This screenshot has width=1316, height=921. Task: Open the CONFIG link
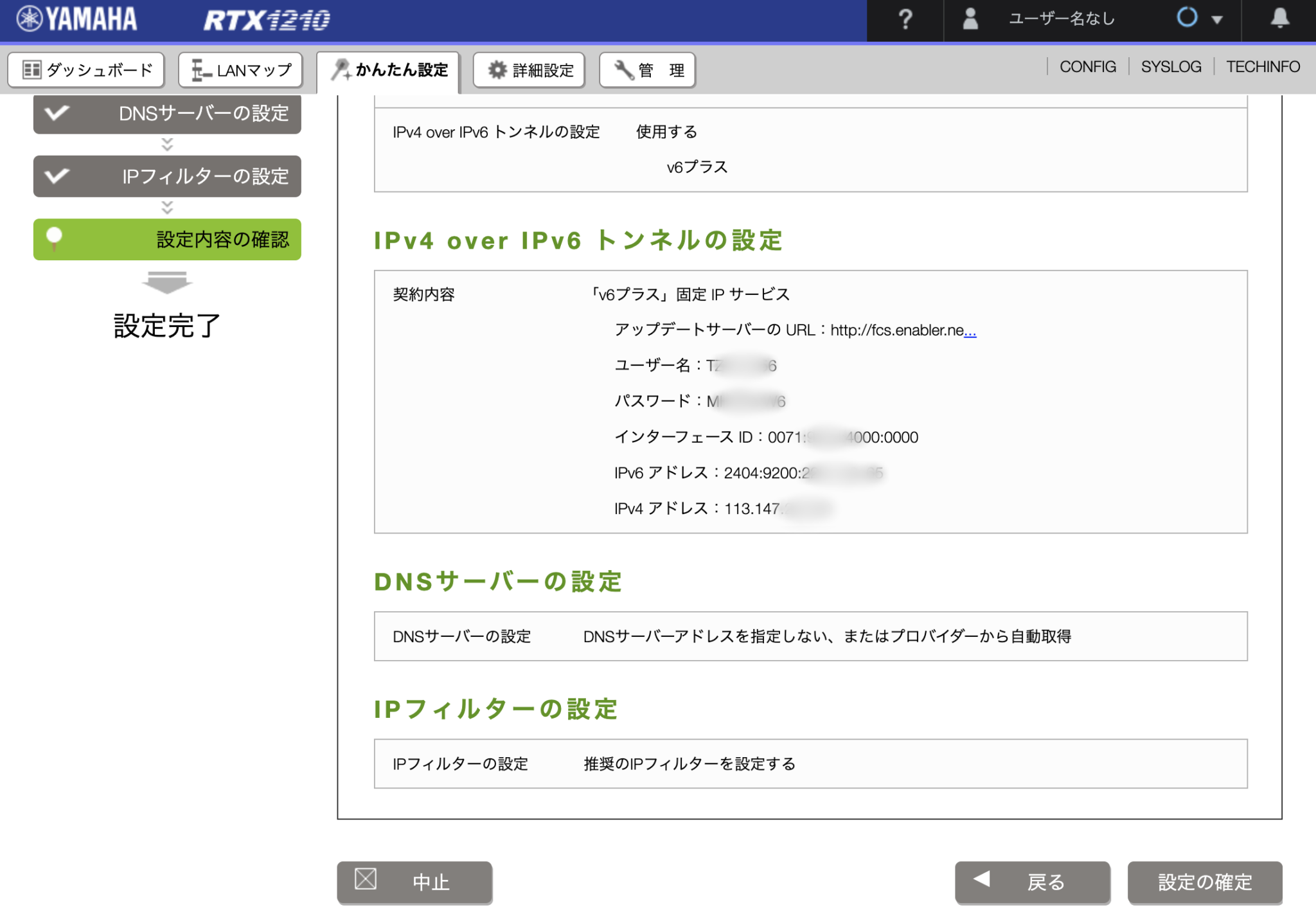coord(1088,66)
